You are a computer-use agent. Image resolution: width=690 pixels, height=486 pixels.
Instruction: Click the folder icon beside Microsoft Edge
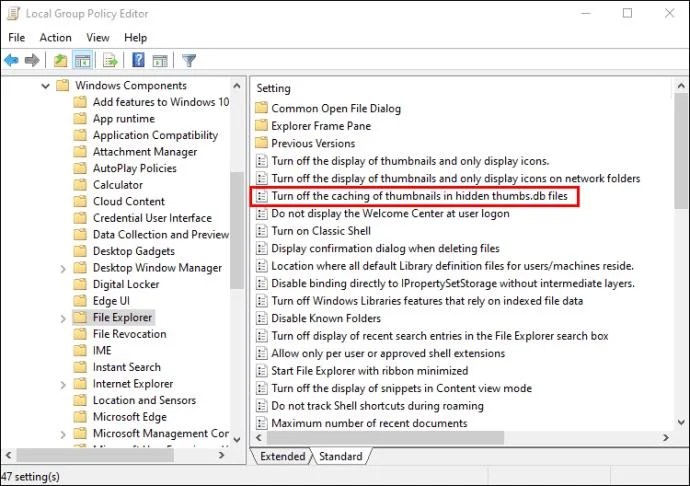[80, 416]
